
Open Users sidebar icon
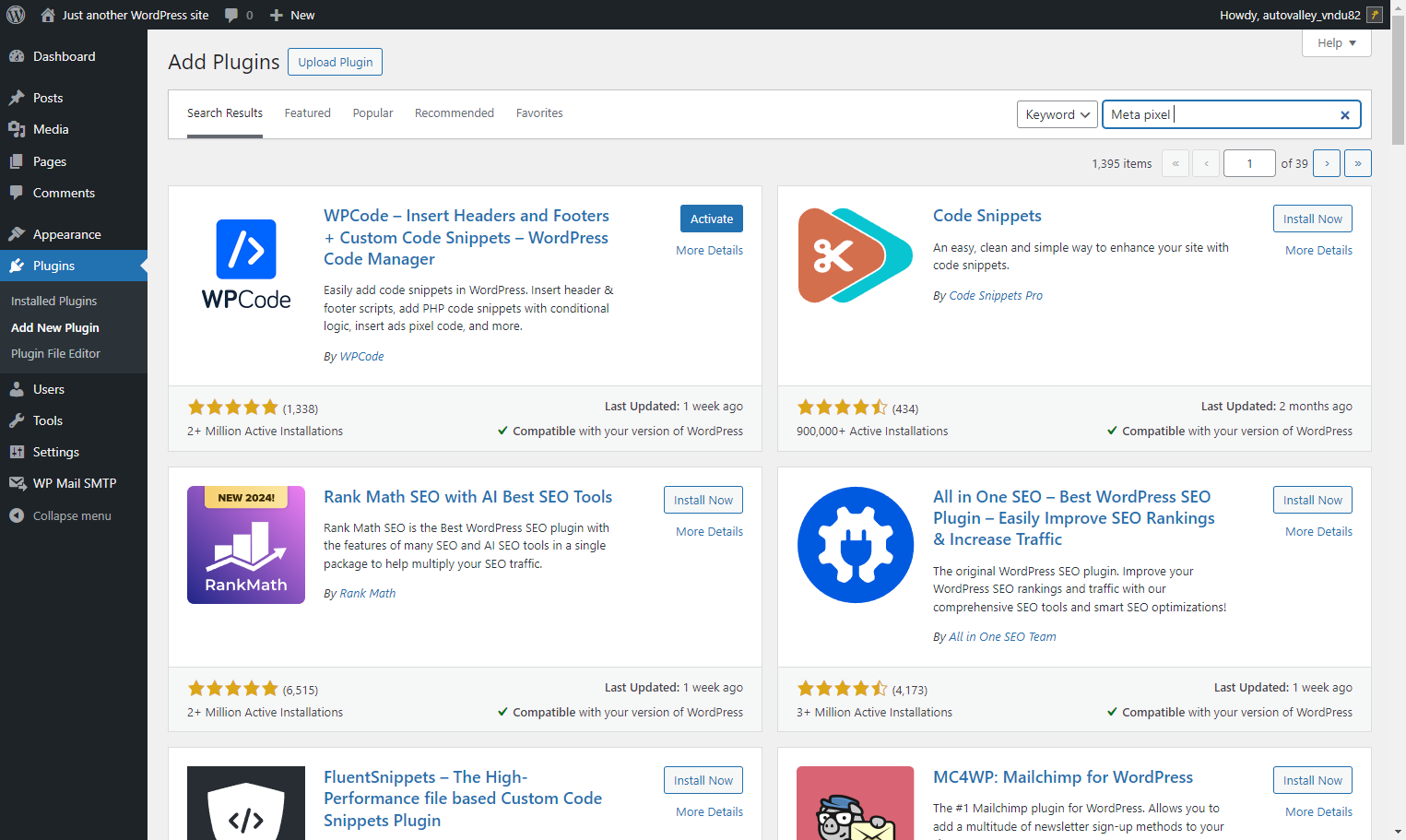[x=17, y=389]
